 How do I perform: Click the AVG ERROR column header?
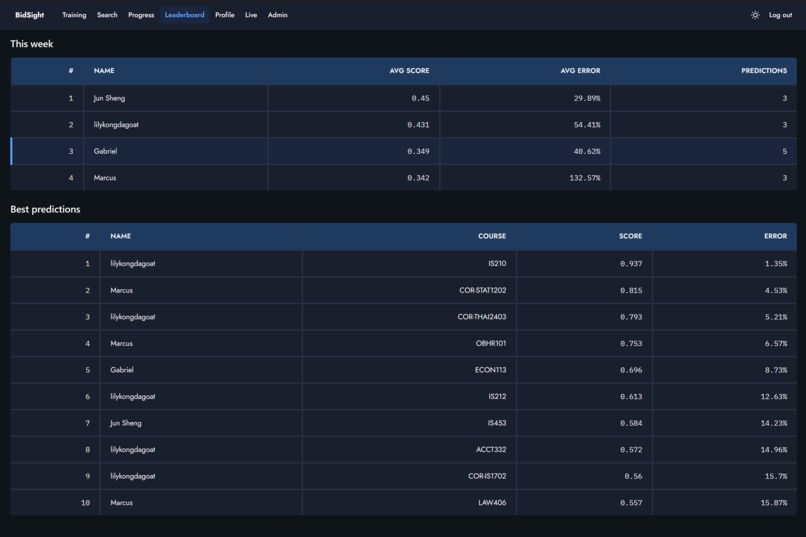580,71
